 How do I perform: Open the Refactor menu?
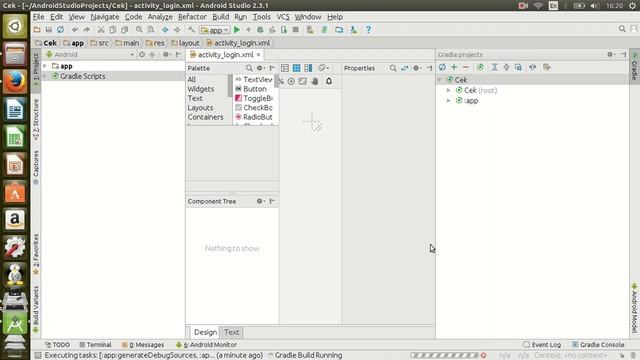click(192, 17)
